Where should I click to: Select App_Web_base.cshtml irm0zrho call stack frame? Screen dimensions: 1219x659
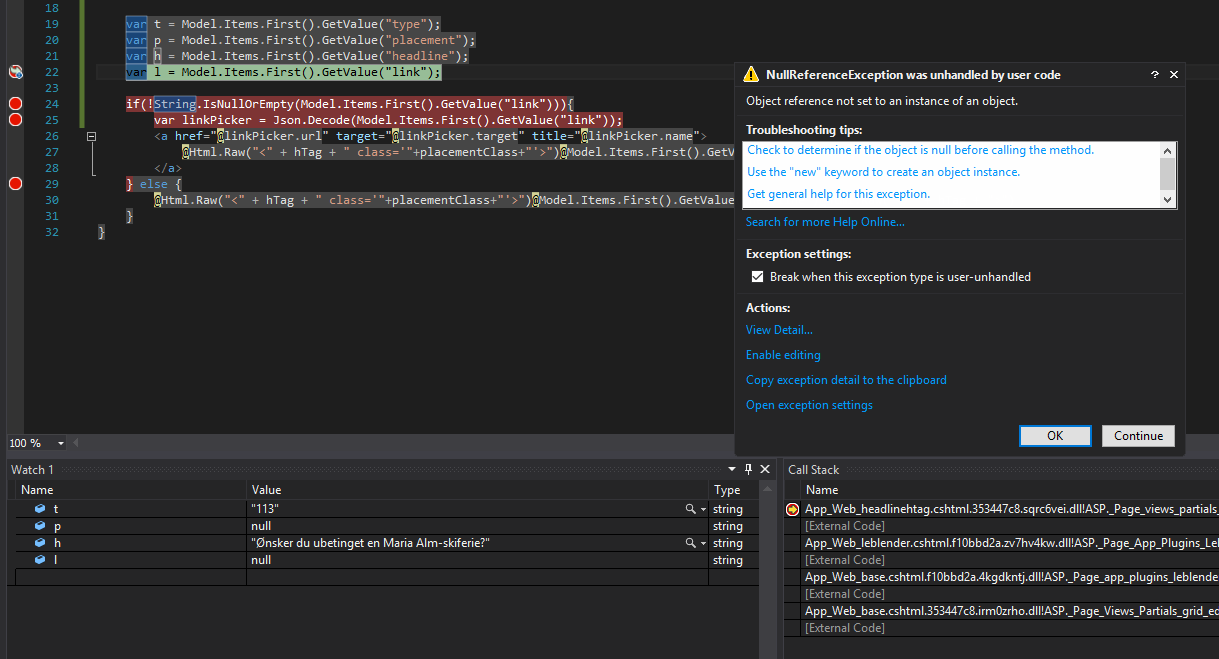pyautogui.click(x=1011, y=611)
